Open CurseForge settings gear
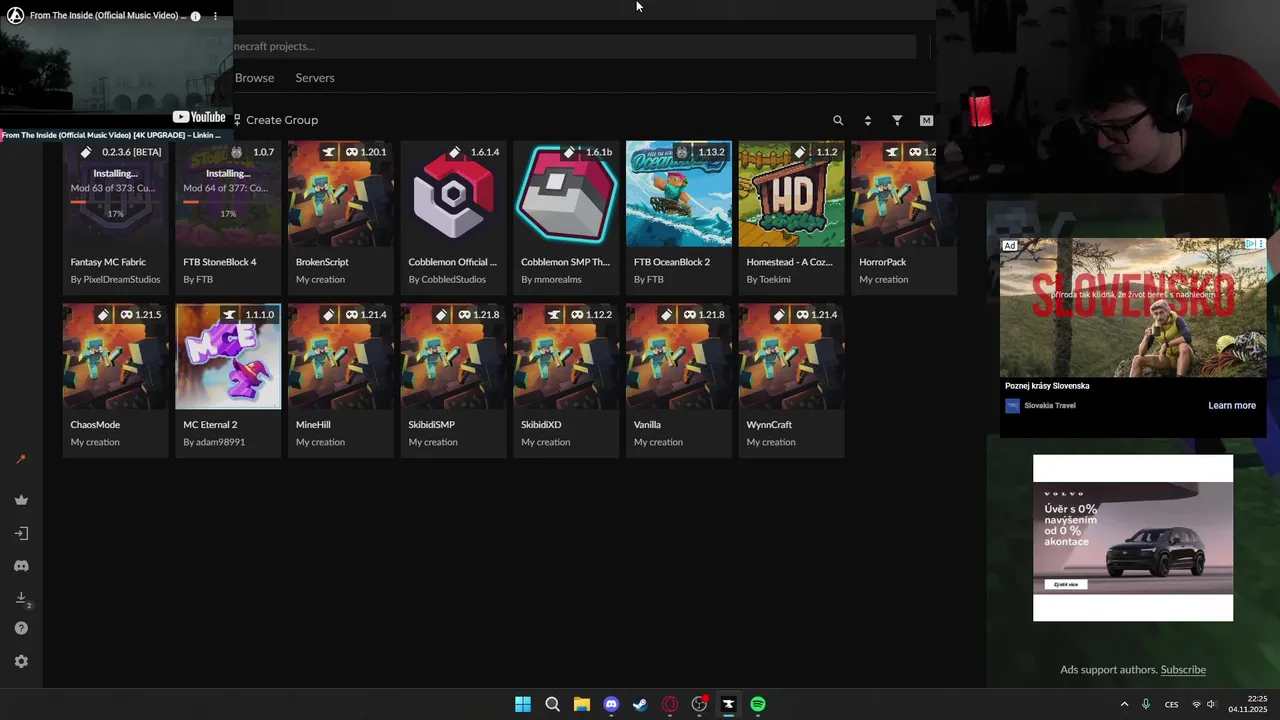Viewport: 1280px width, 720px height. pyautogui.click(x=21, y=661)
